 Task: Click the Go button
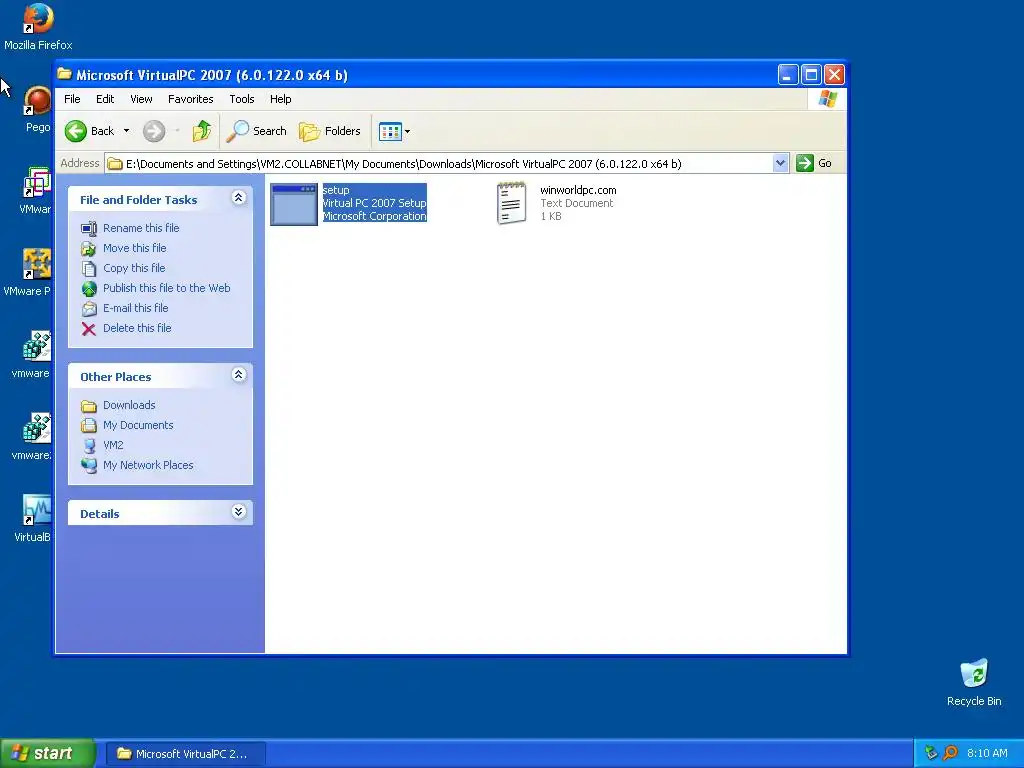(814, 163)
